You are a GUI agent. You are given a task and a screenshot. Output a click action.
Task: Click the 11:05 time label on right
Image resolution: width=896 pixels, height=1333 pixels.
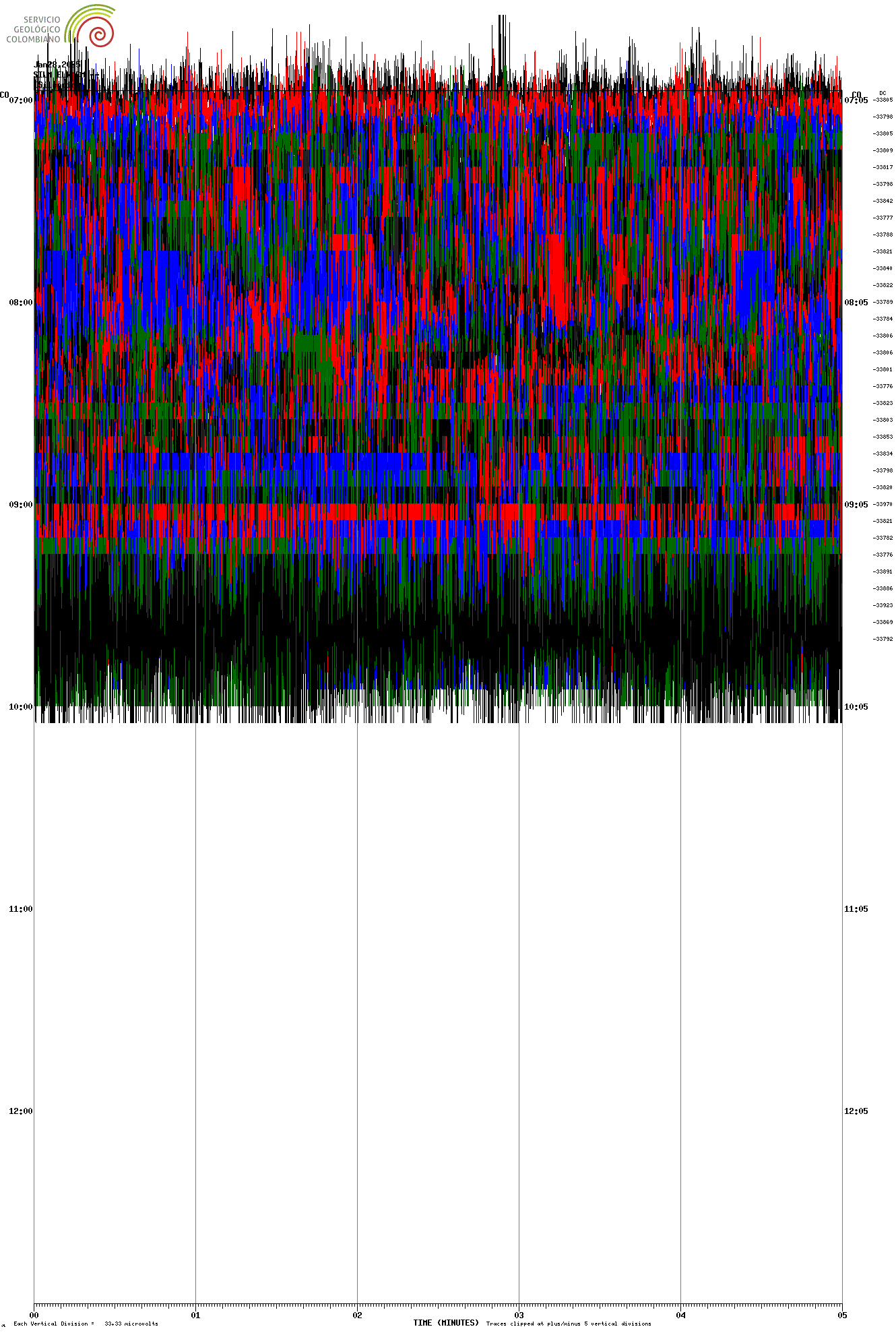[856, 909]
